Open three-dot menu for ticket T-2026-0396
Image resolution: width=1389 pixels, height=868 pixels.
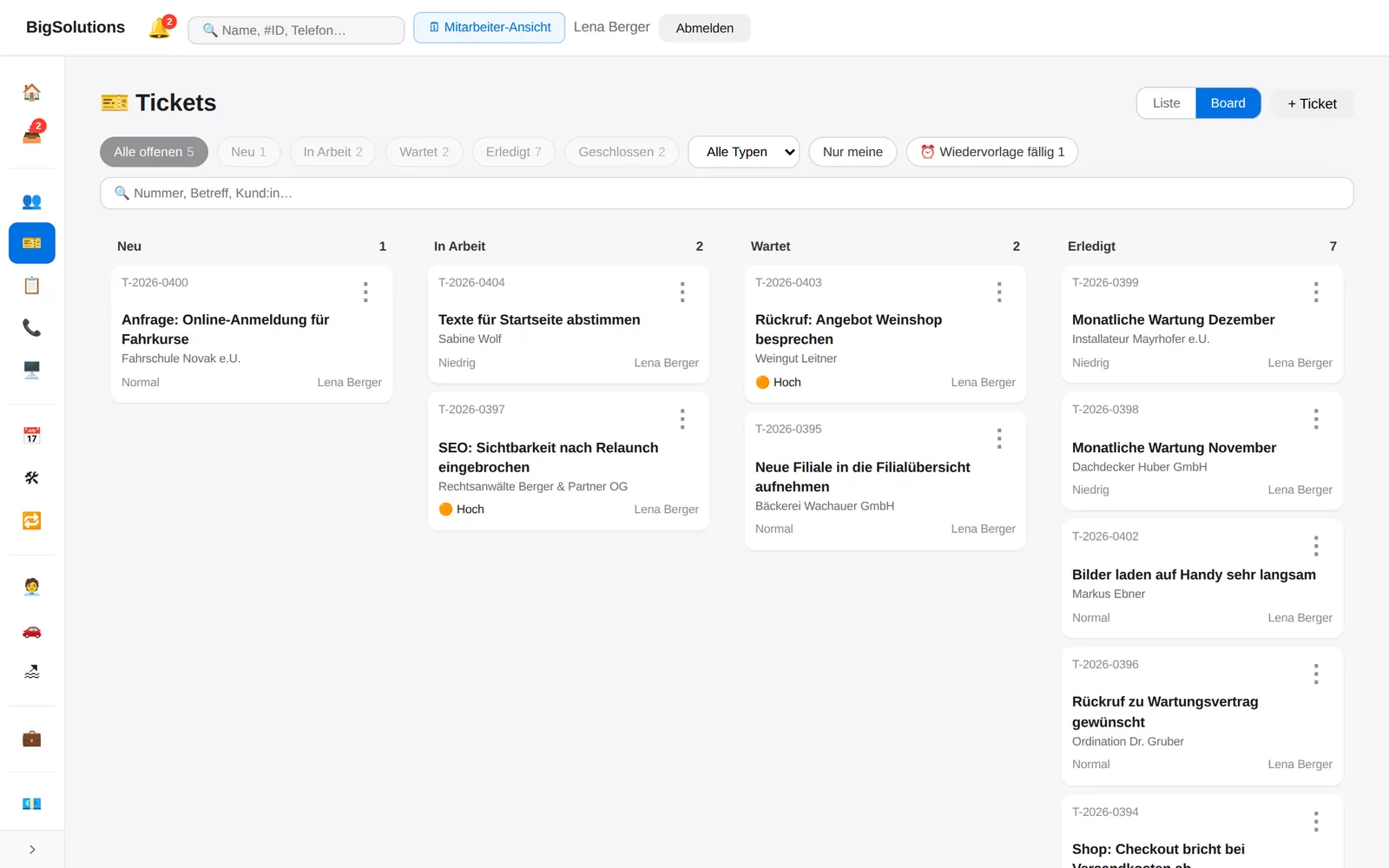(1316, 674)
